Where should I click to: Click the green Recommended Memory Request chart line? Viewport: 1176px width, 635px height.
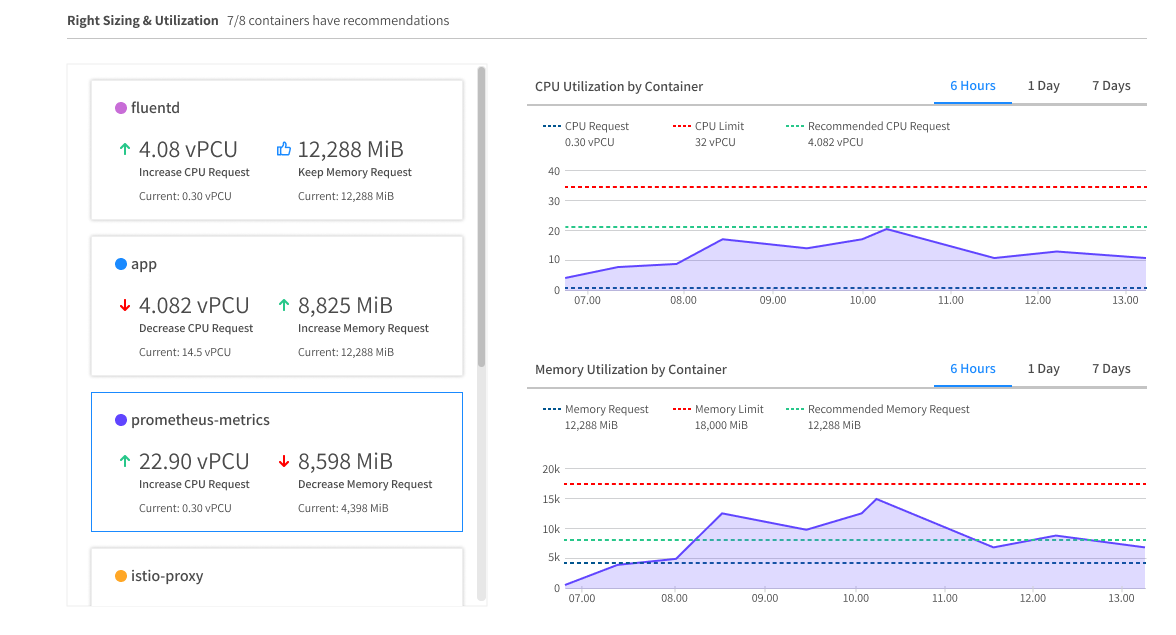click(856, 540)
